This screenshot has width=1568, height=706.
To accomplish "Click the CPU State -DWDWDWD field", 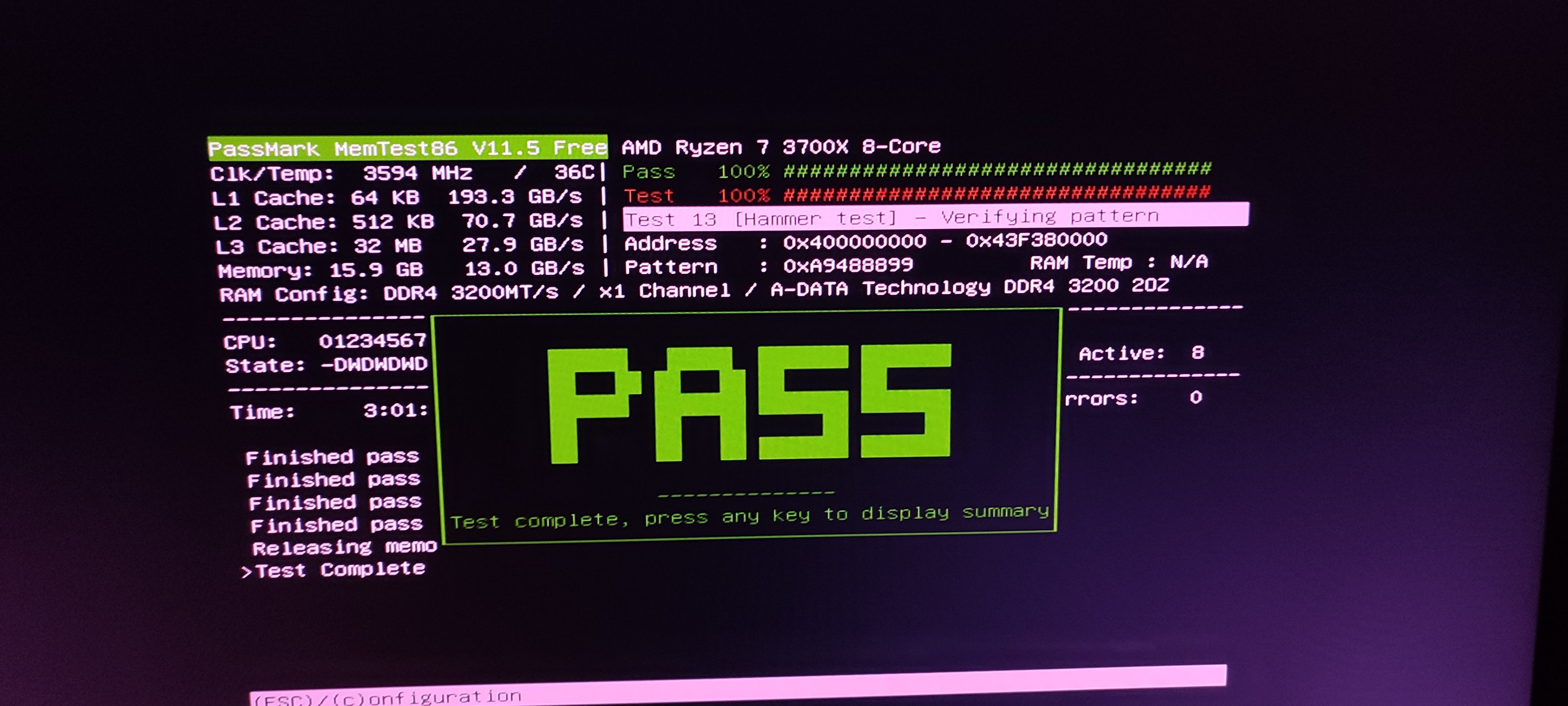I will coord(374,364).
